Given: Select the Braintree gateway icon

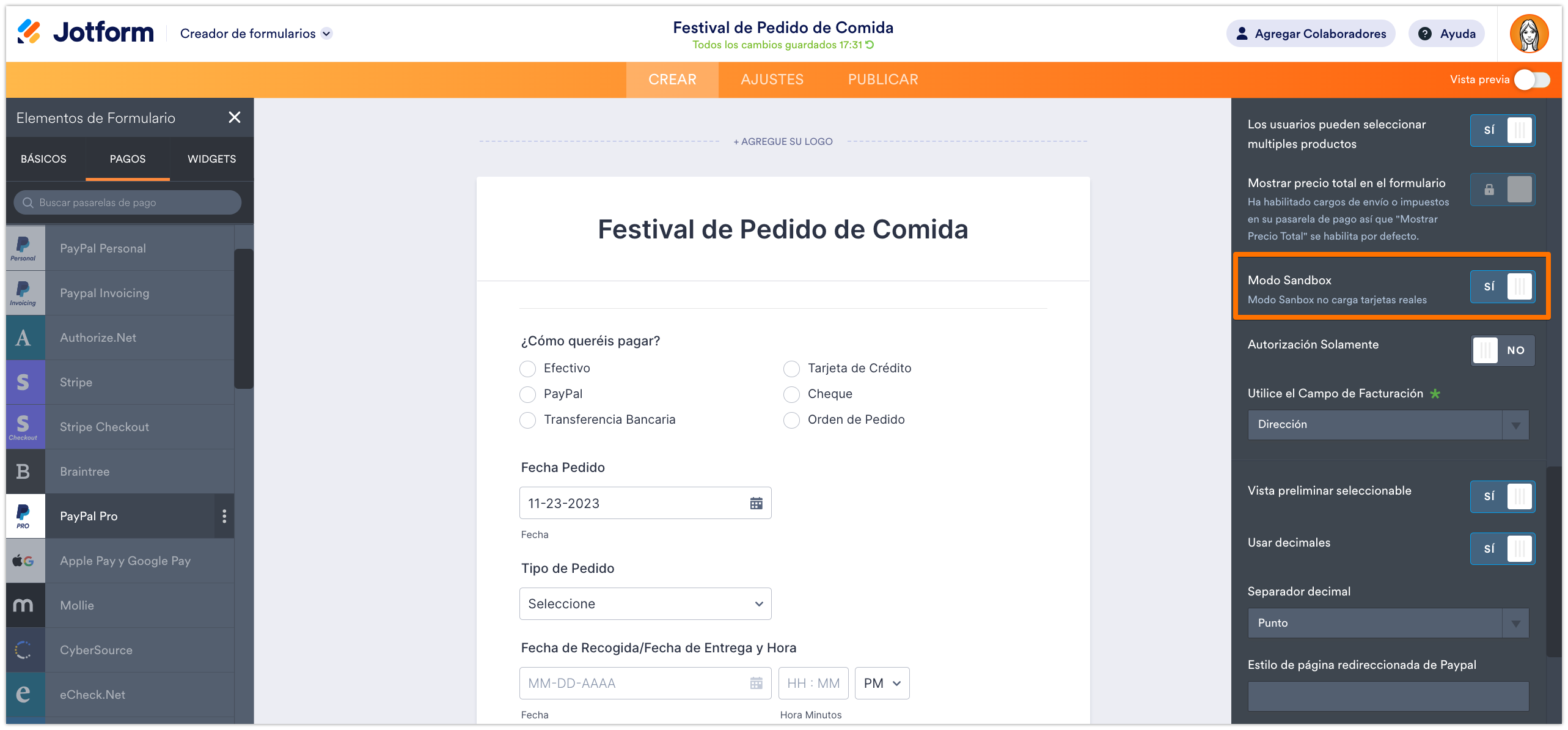Looking at the screenshot, I should (23, 471).
